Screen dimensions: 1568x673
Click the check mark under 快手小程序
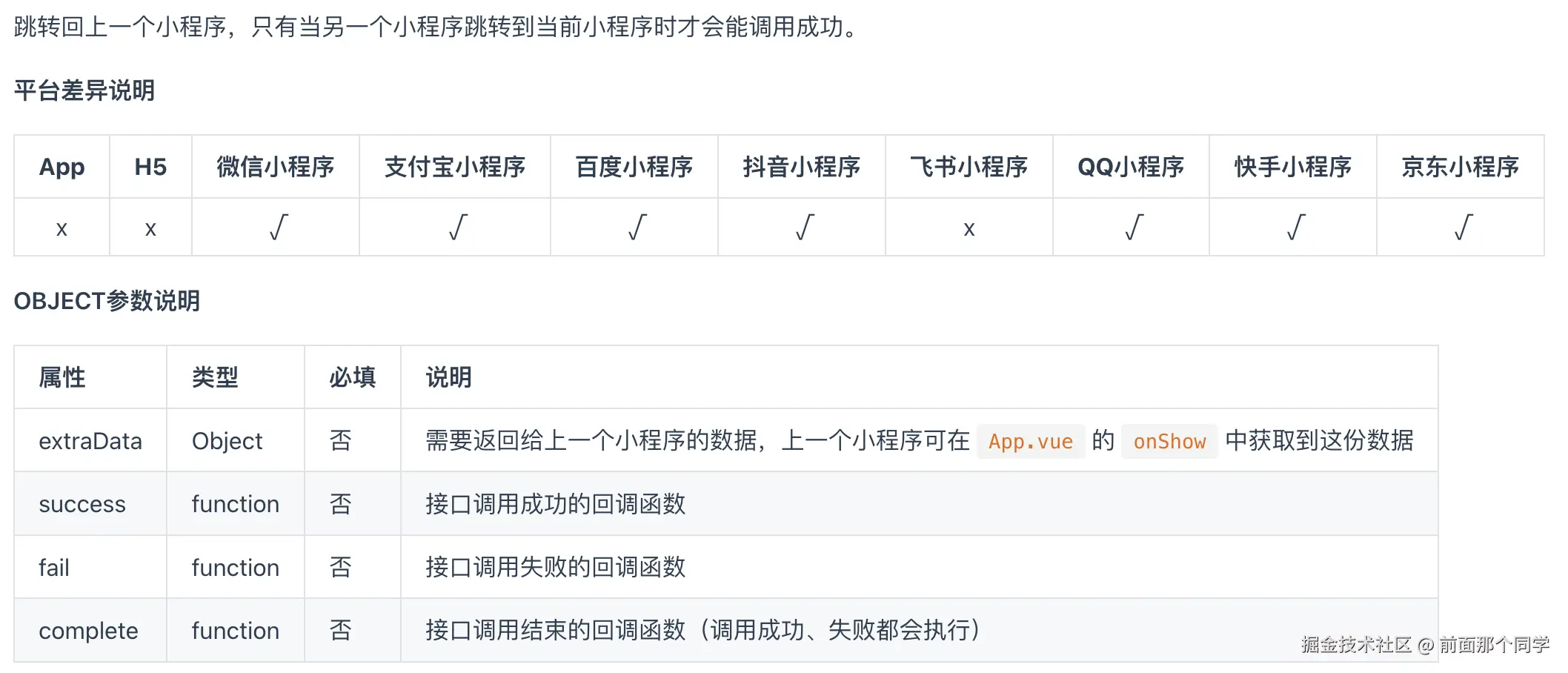(1295, 228)
